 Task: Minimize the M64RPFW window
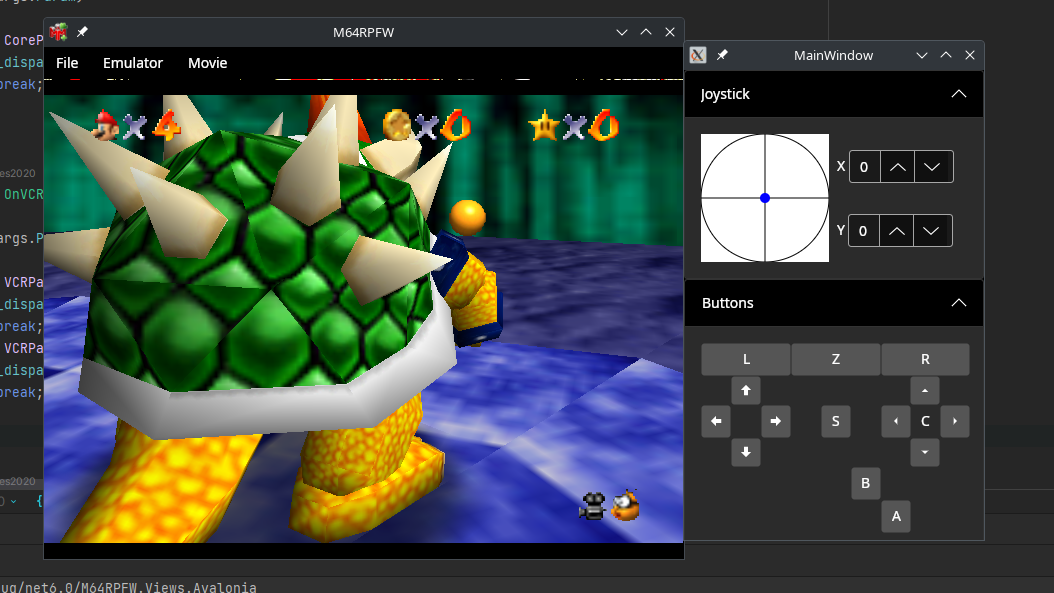(x=622, y=32)
